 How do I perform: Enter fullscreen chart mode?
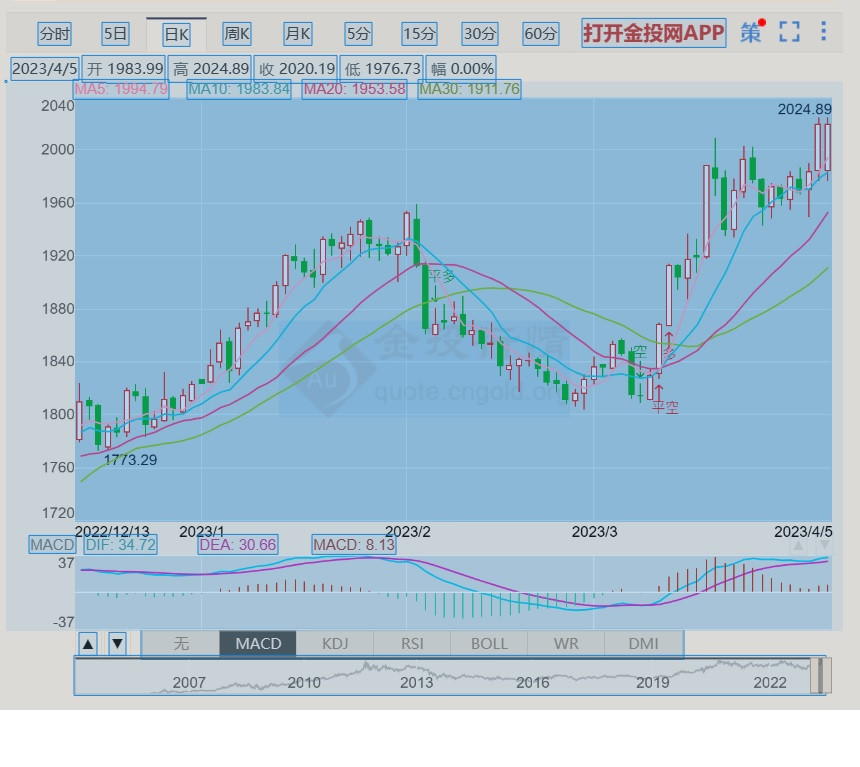tap(789, 32)
